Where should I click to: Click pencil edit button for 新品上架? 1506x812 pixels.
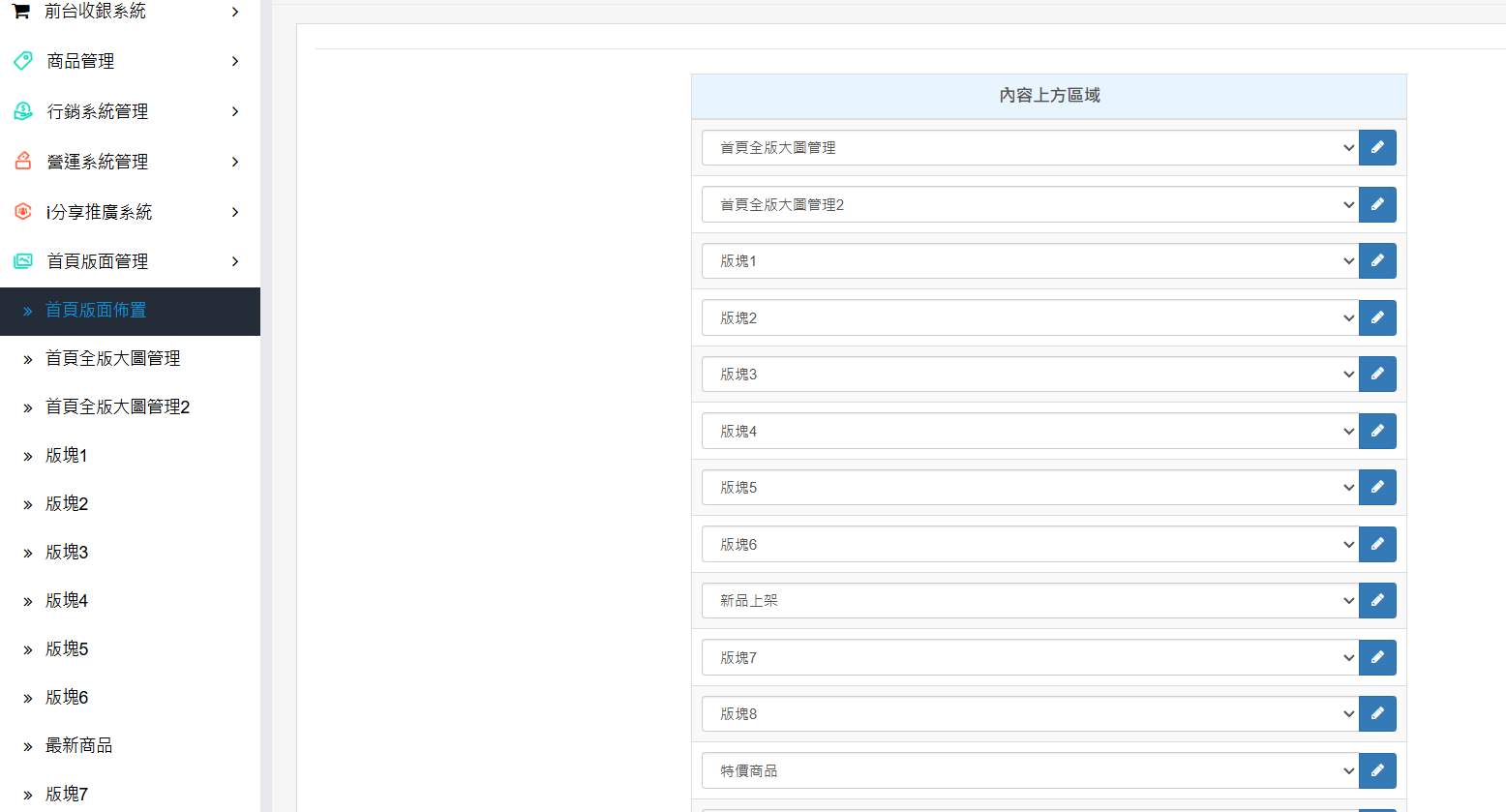tap(1377, 601)
